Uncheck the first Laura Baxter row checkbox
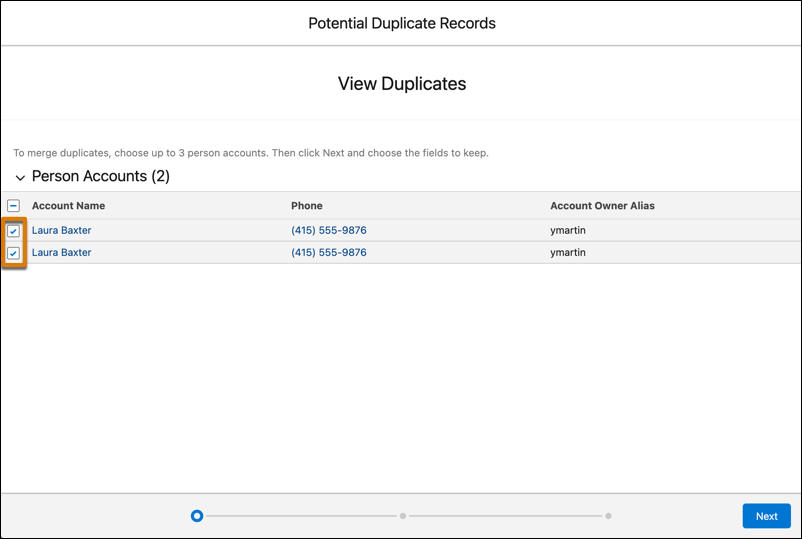The image size is (802, 539). pos(14,231)
